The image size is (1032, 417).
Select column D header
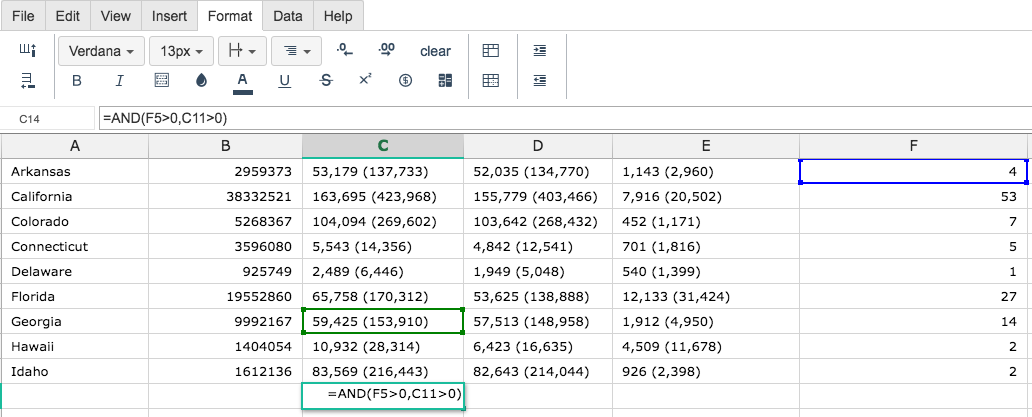[538, 147]
